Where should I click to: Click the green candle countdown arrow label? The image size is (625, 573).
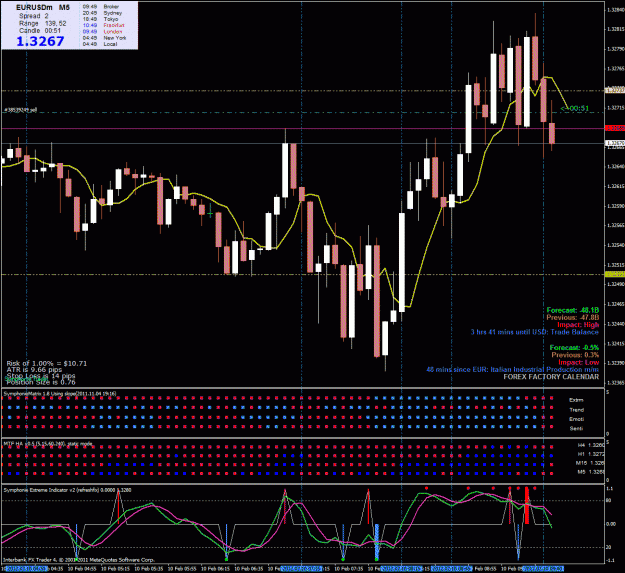click(574, 108)
